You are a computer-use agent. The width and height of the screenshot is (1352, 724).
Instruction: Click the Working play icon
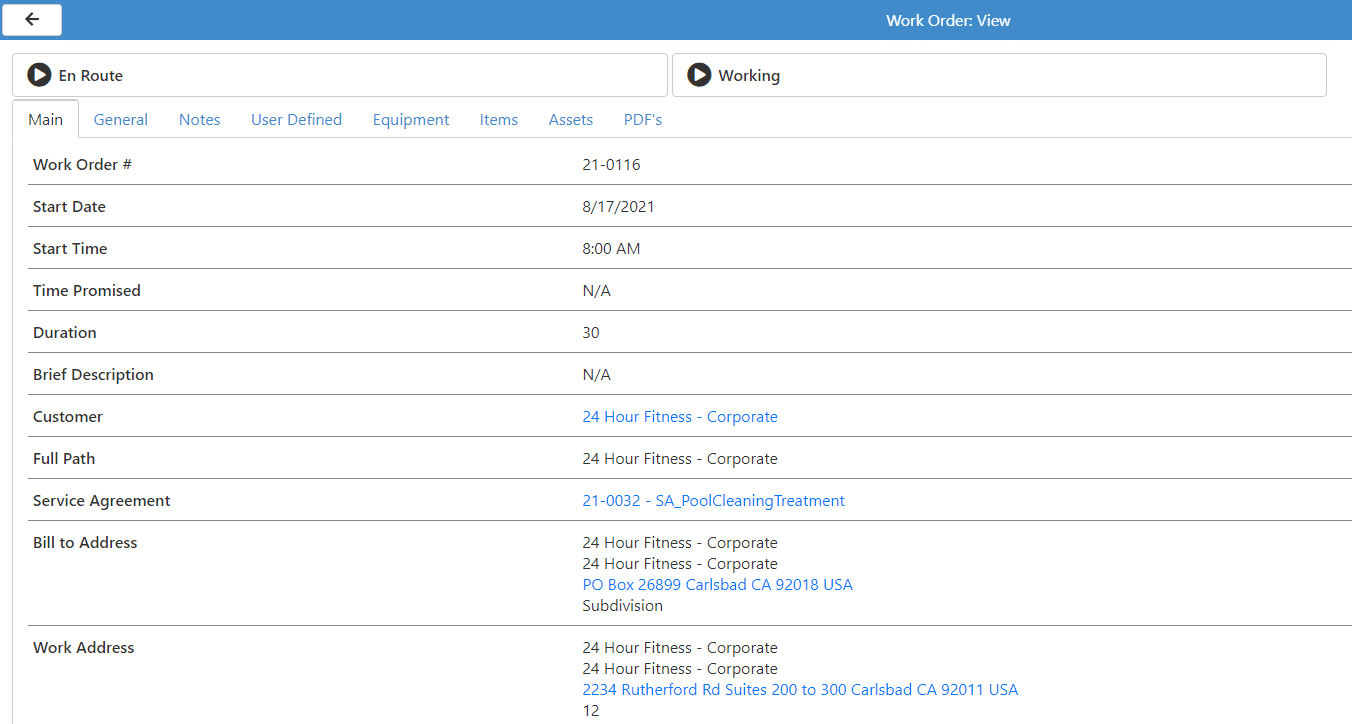click(x=700, y=75)
